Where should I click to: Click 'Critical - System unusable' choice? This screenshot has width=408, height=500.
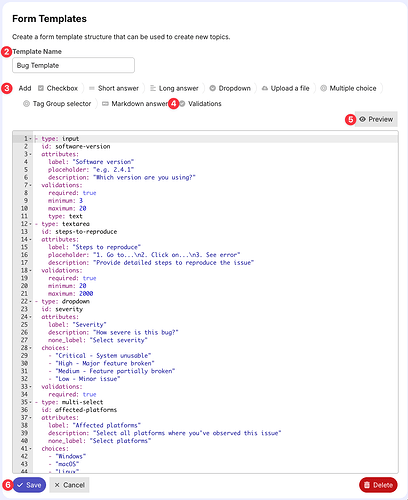point(103,356)
